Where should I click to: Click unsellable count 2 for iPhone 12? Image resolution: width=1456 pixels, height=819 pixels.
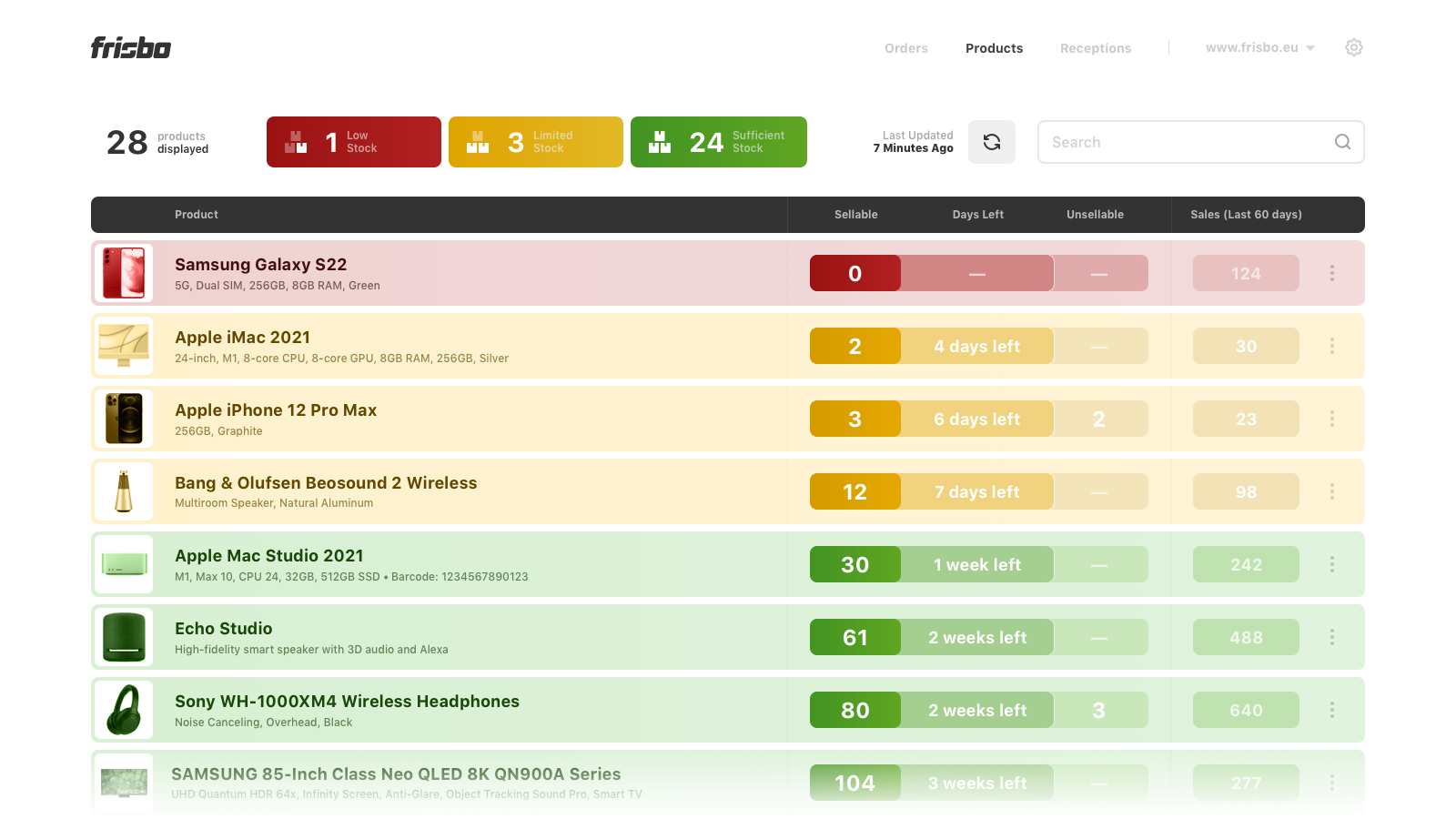point(1100,419)
